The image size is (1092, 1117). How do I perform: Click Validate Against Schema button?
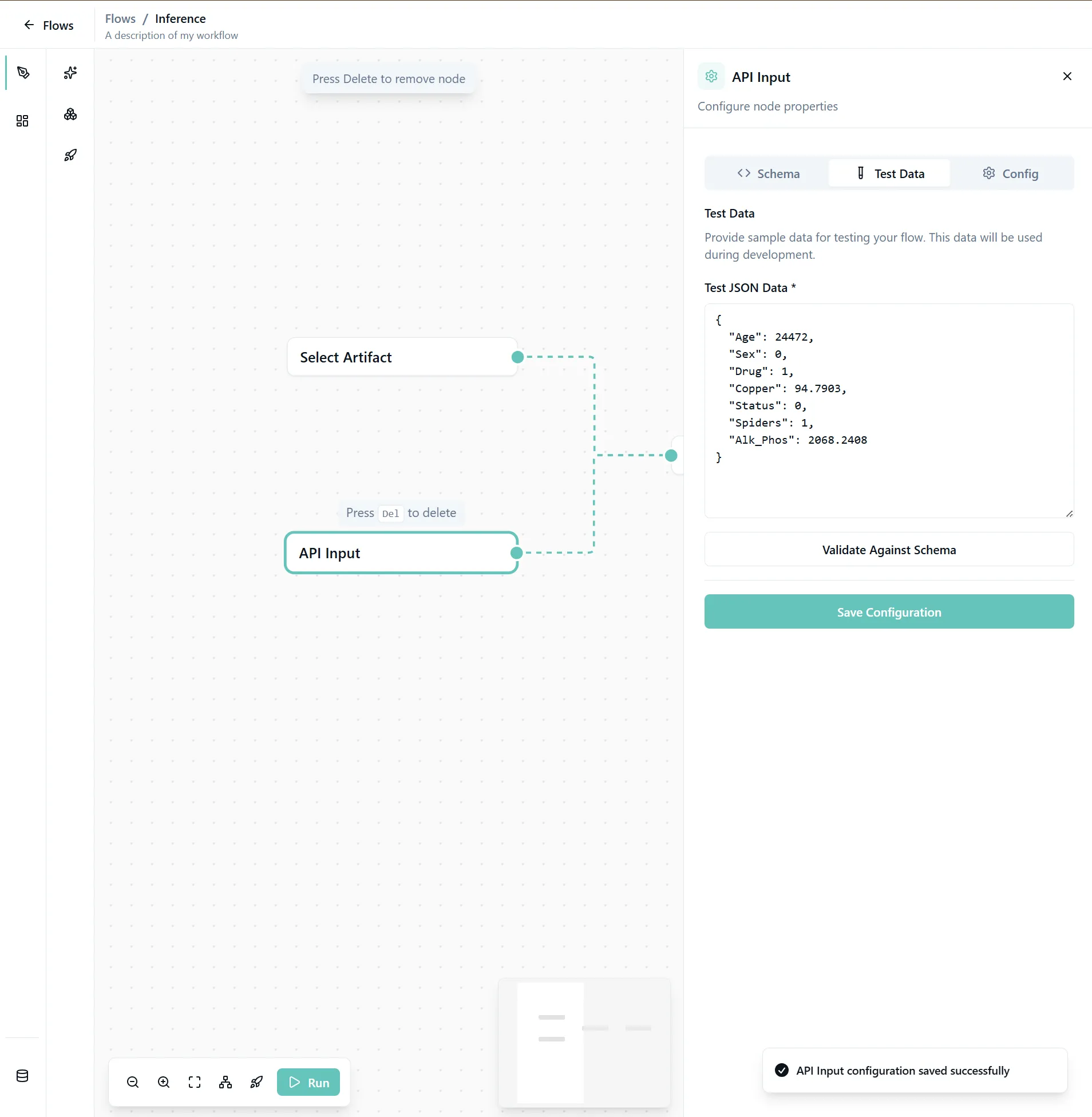pos(888,550)
